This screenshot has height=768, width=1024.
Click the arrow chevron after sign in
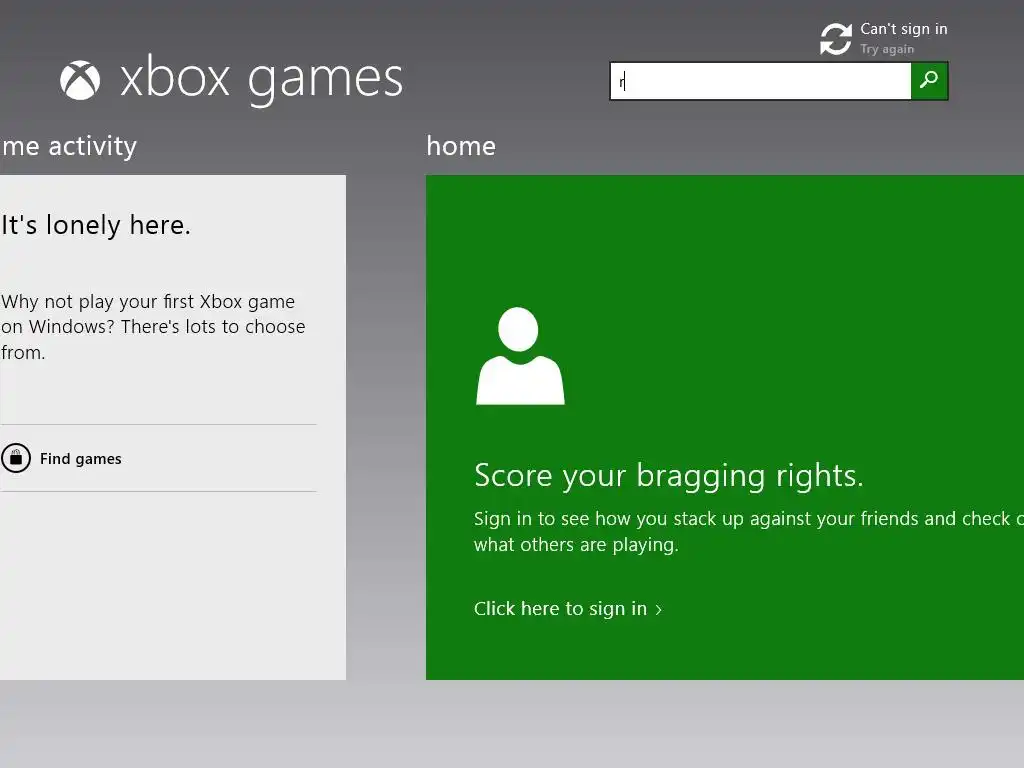658,610
